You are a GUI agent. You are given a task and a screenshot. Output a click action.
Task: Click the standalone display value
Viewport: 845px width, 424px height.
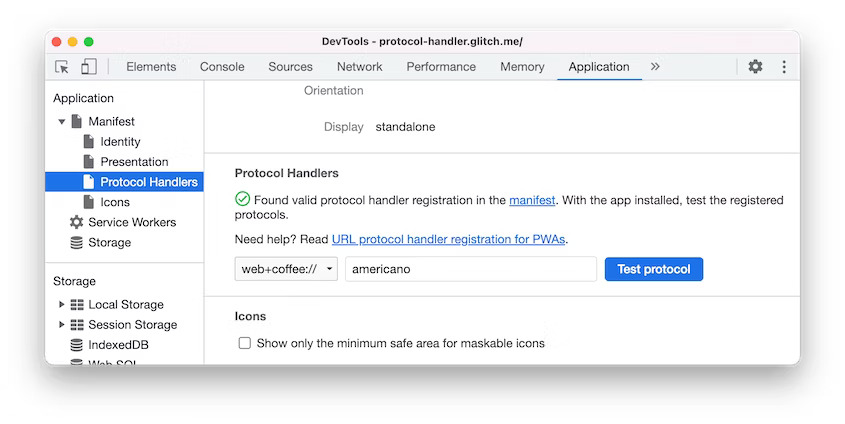405,127
